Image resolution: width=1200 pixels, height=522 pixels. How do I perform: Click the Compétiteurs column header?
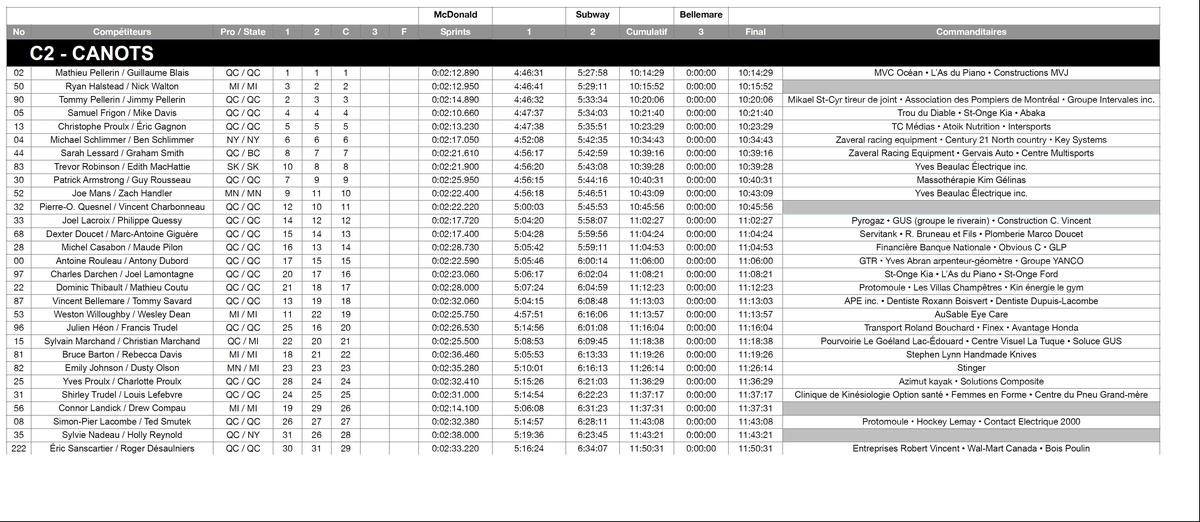(122, 32)
